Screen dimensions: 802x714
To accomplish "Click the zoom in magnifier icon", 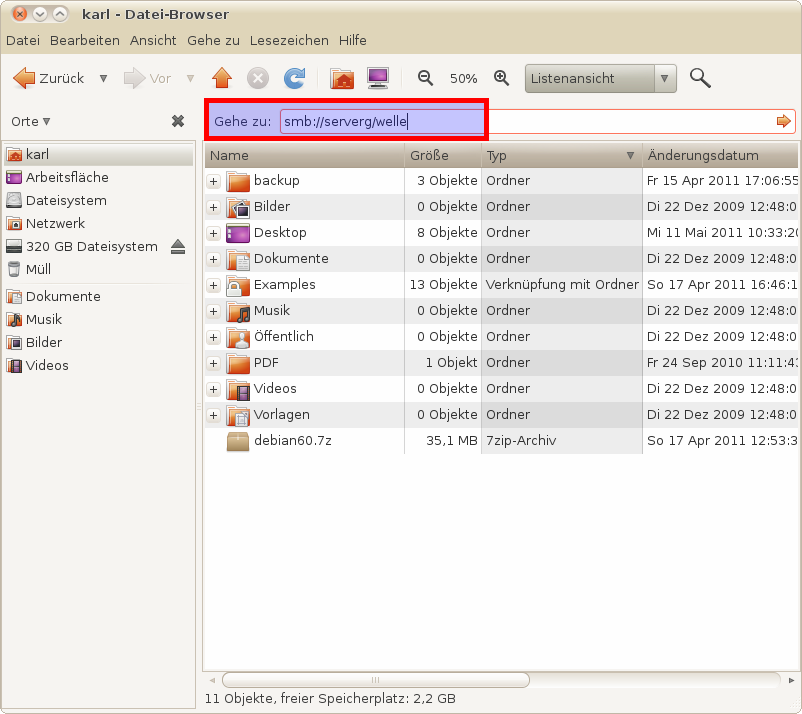I will click(502, 78).
